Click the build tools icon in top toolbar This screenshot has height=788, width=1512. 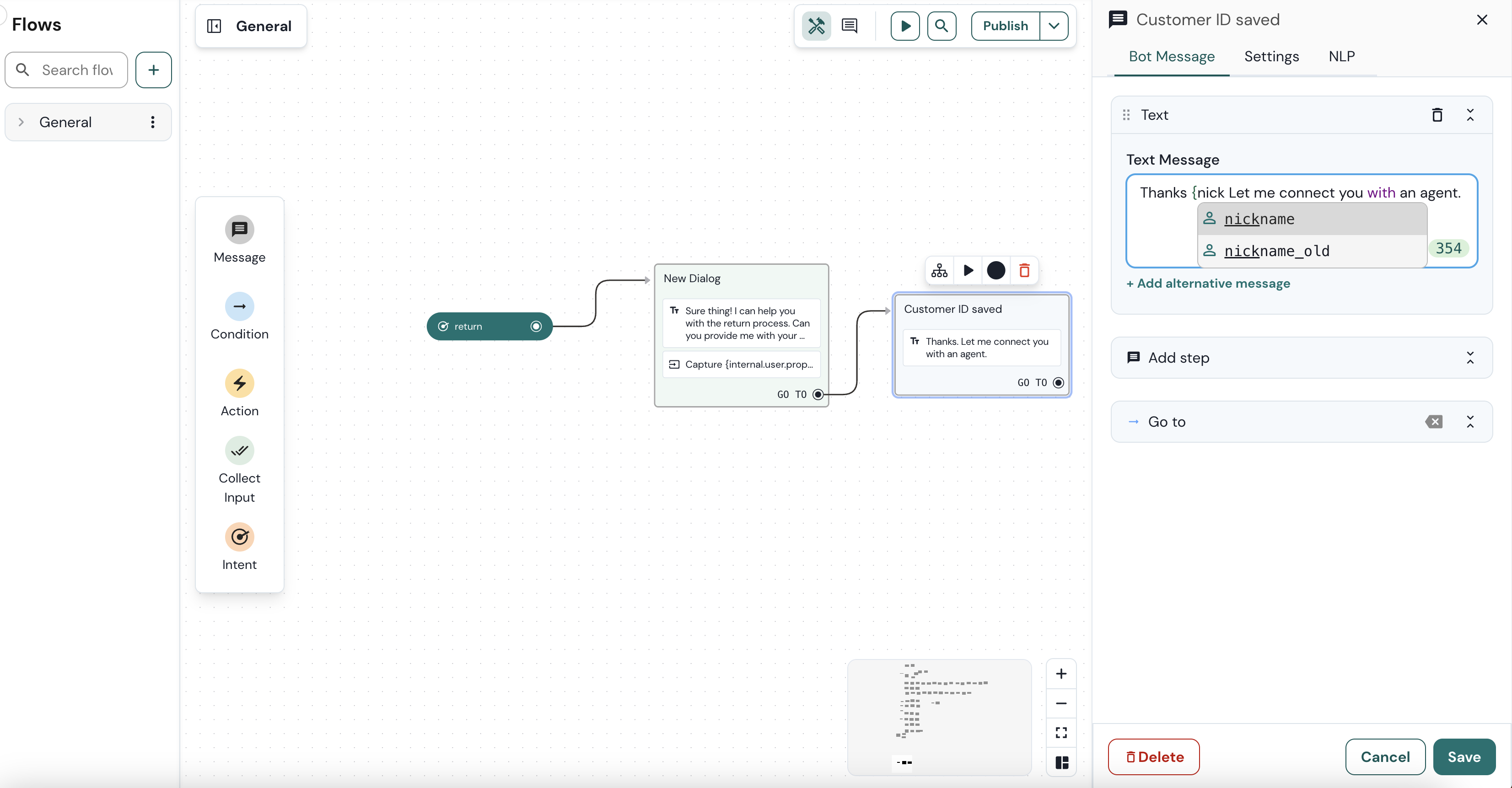[x=816, y=26]
